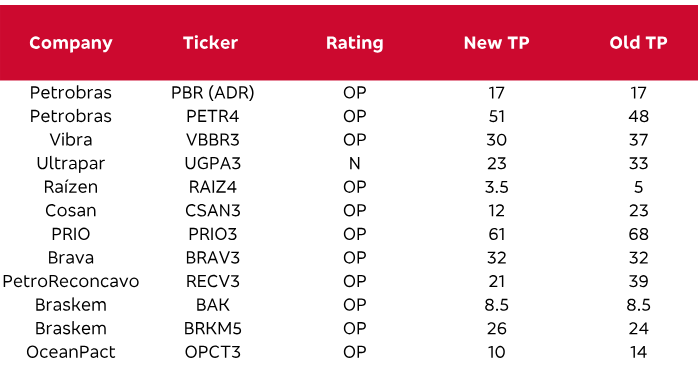Click the Vibra company name
Image resolution: width=698 pixels, height=366 pixels.
(x=71, y=140)
